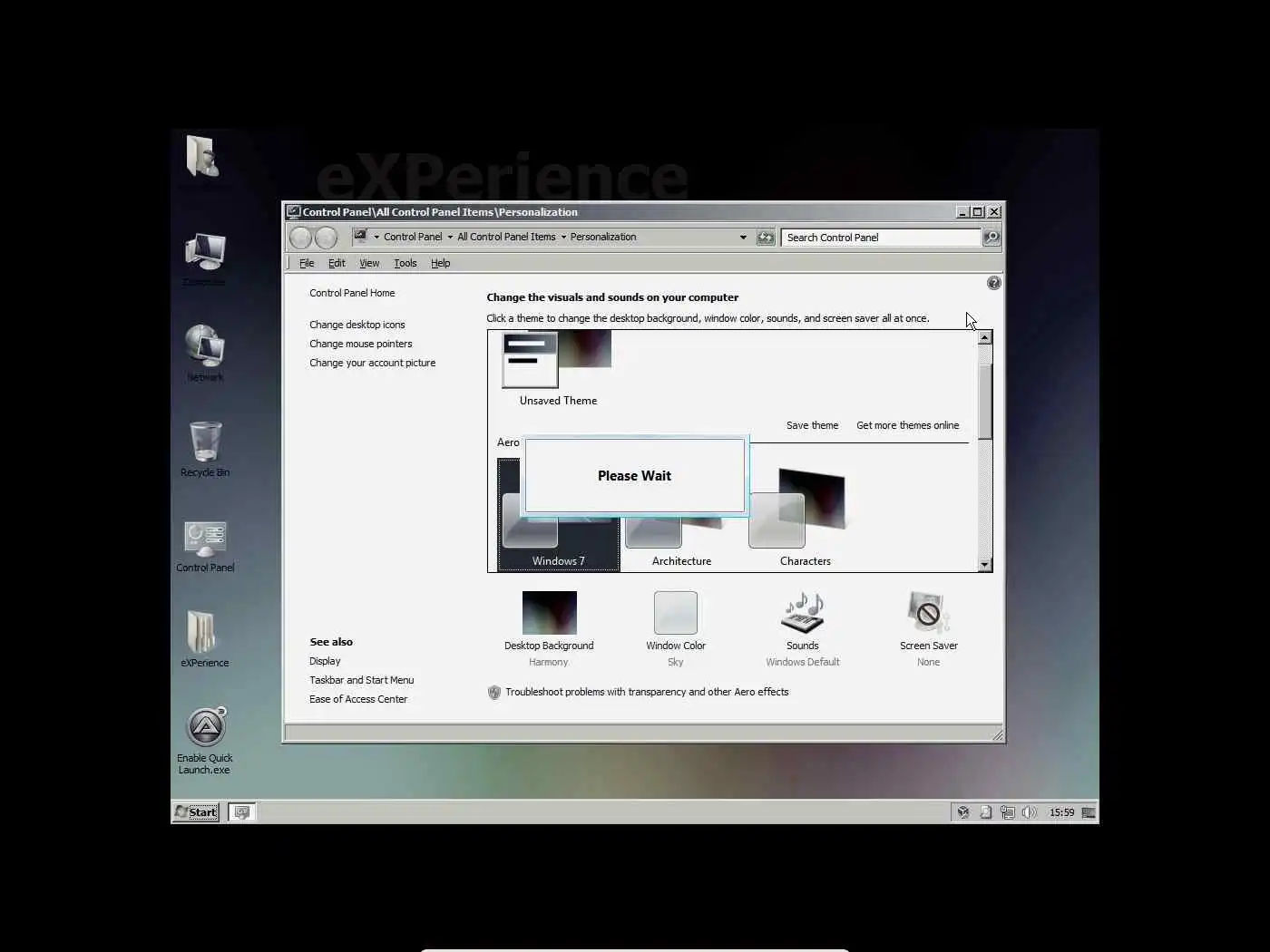
Task: Expand the arrow before Control Panel breadcrumb
Action: click(x=376, y=238)
